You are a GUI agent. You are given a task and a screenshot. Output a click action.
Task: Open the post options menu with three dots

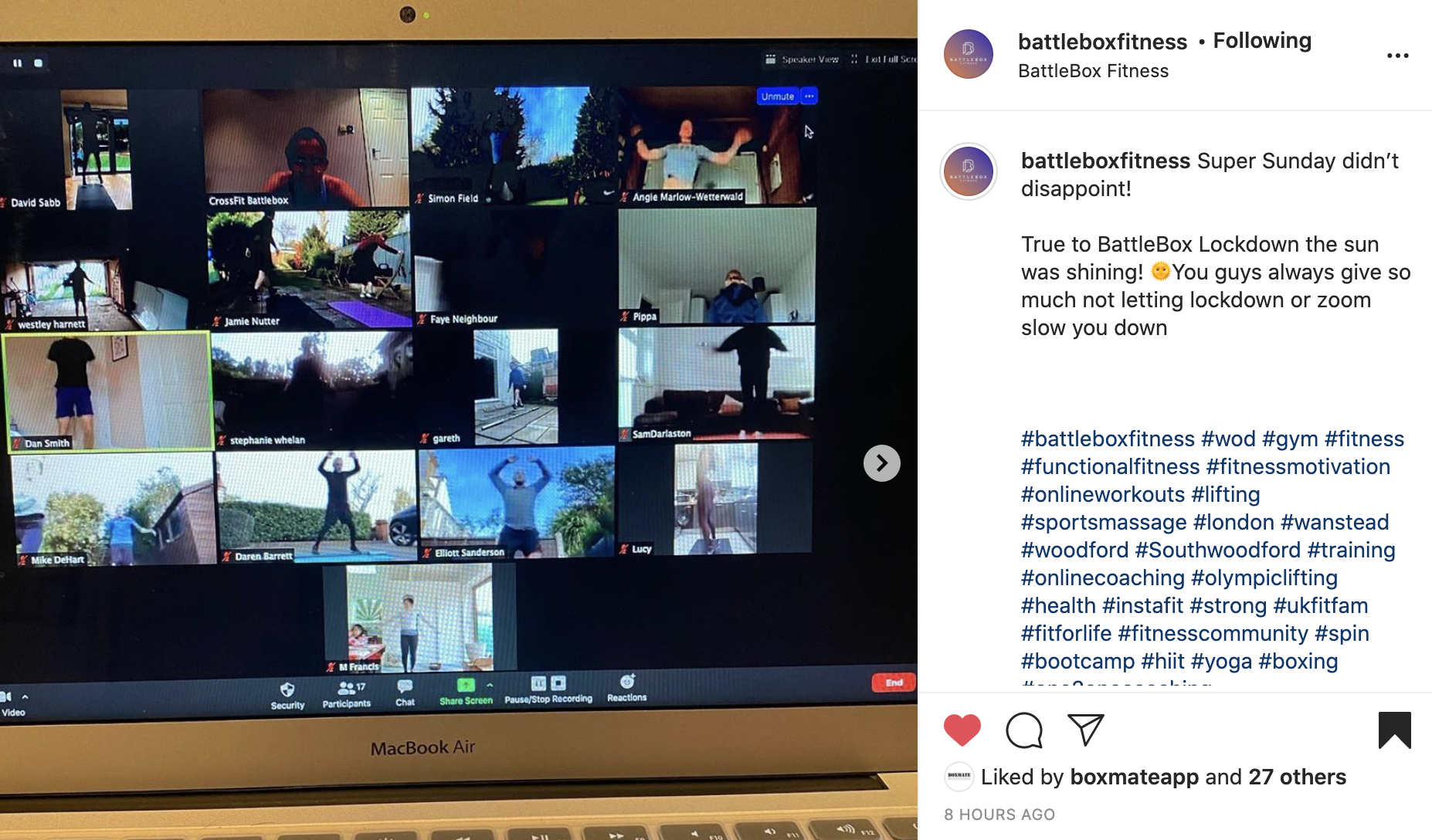point(1398,55)
